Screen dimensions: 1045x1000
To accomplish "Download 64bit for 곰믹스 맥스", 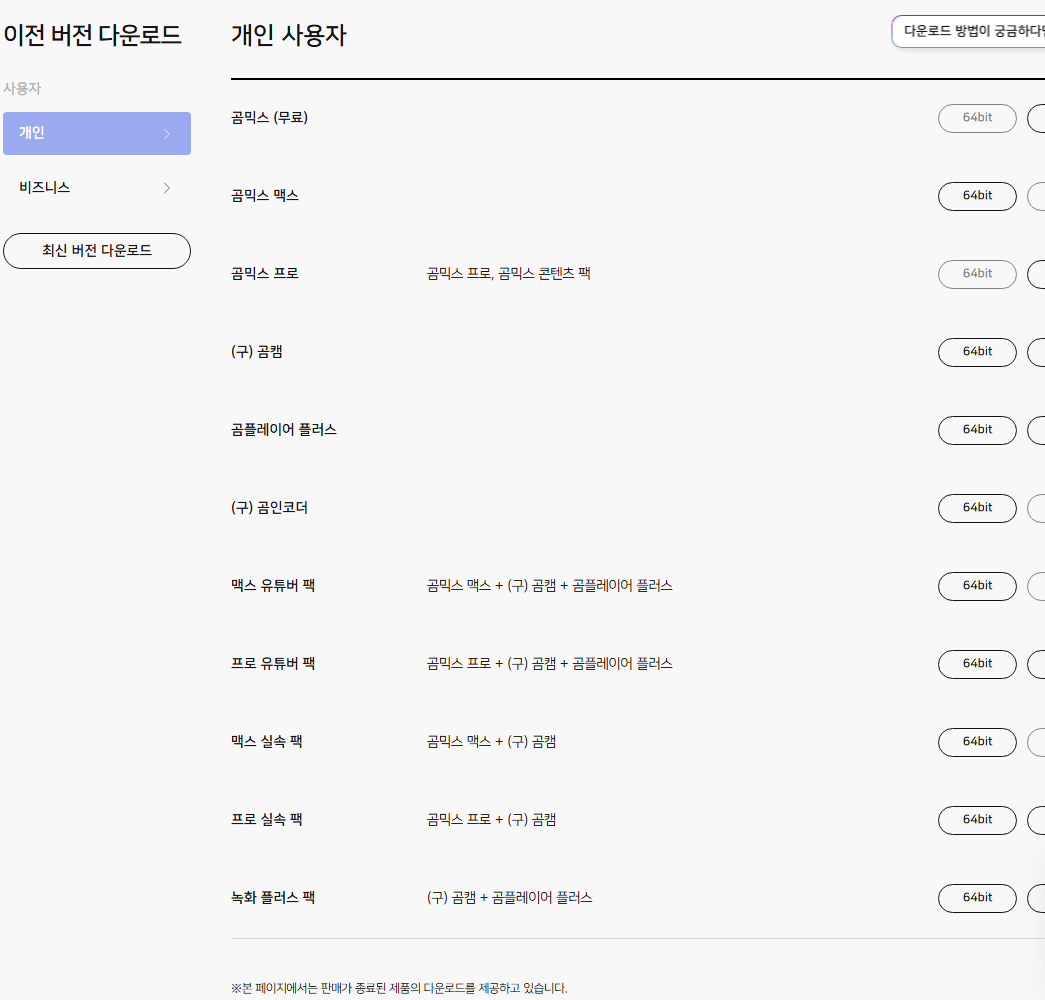I will (x=977, y=196).
